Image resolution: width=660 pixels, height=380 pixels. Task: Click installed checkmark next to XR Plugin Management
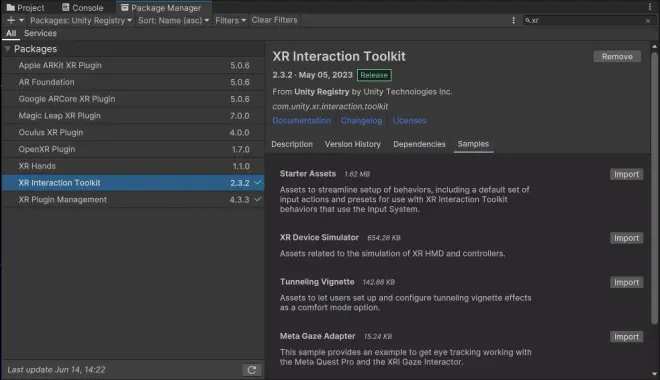[258, 199]
